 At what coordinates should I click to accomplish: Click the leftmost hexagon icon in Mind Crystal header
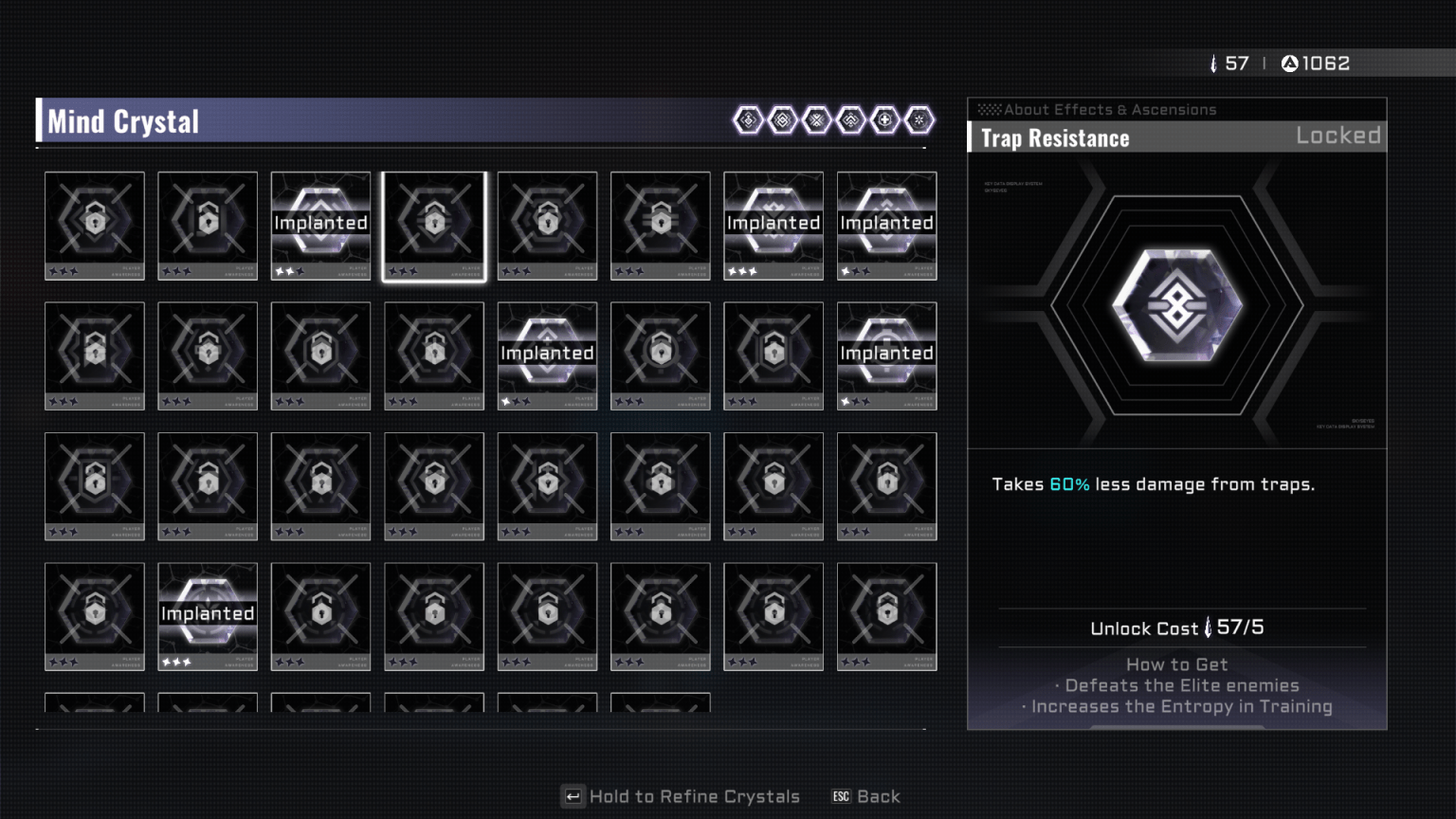tap(748, 120)
